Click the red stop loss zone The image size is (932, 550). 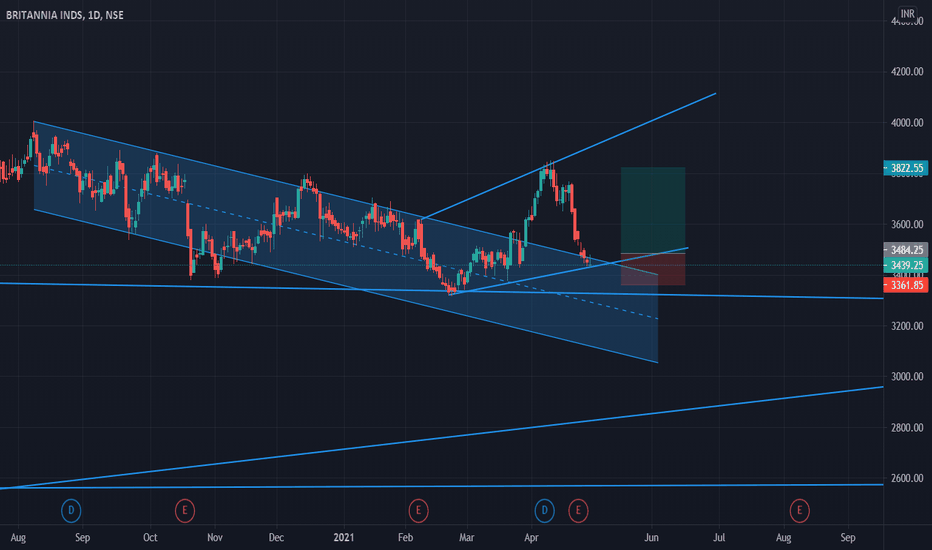pyautogui.click(x=653, y=269)
